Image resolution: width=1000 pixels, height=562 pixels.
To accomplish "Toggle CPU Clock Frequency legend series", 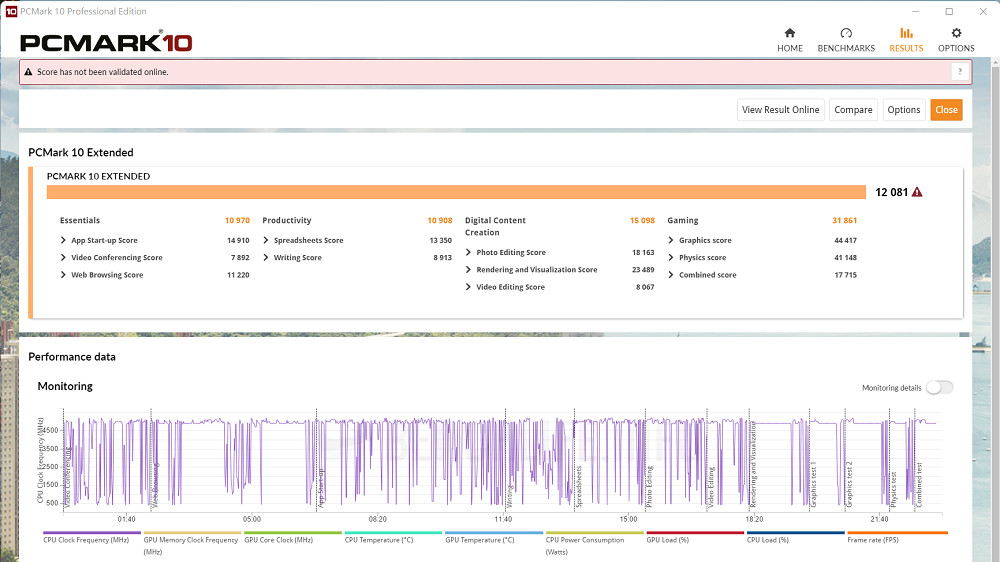I will point(86,540).
